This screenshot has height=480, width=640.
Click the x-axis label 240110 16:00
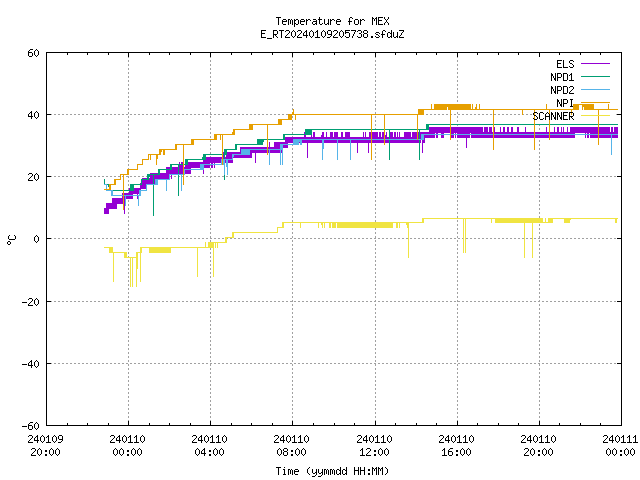pos(456,446)
